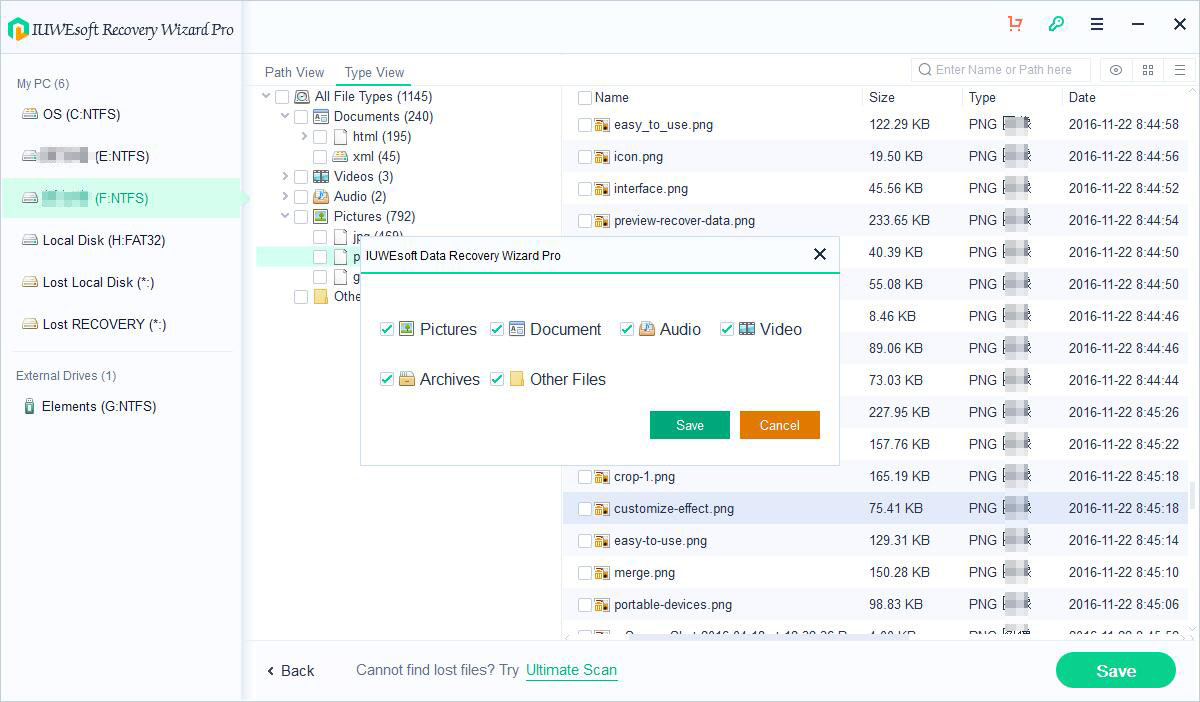Click the portable-devices.png file icon

pos(602,605)
